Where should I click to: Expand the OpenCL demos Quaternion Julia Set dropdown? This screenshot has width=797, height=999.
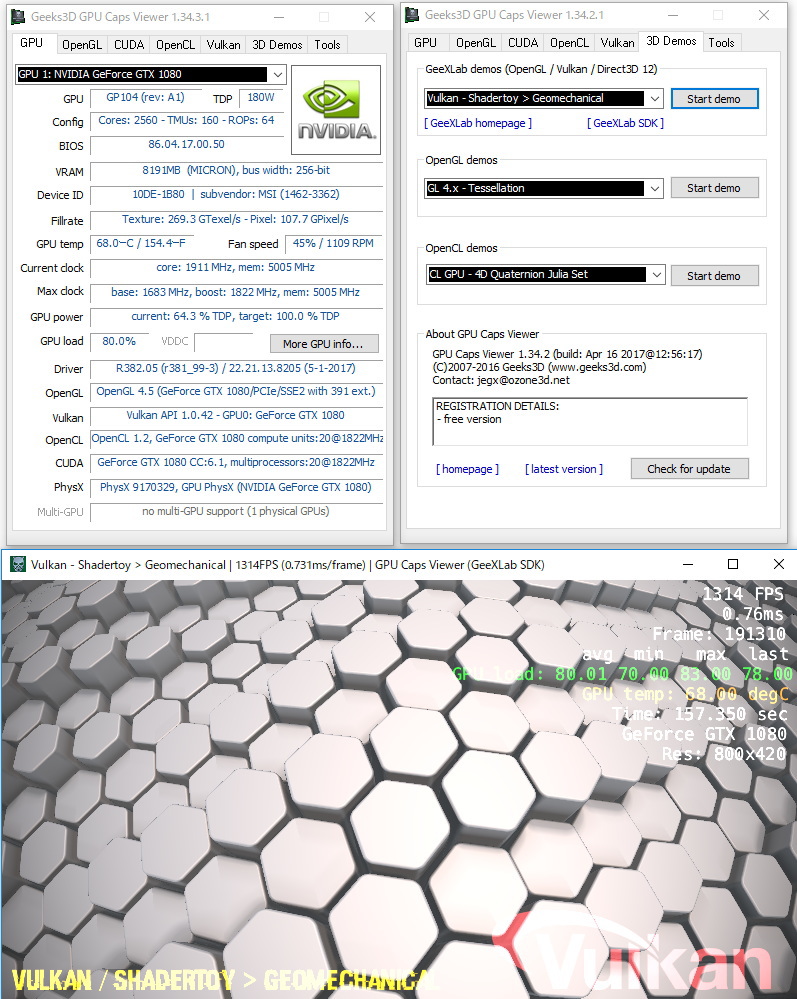tap(656, 275)
